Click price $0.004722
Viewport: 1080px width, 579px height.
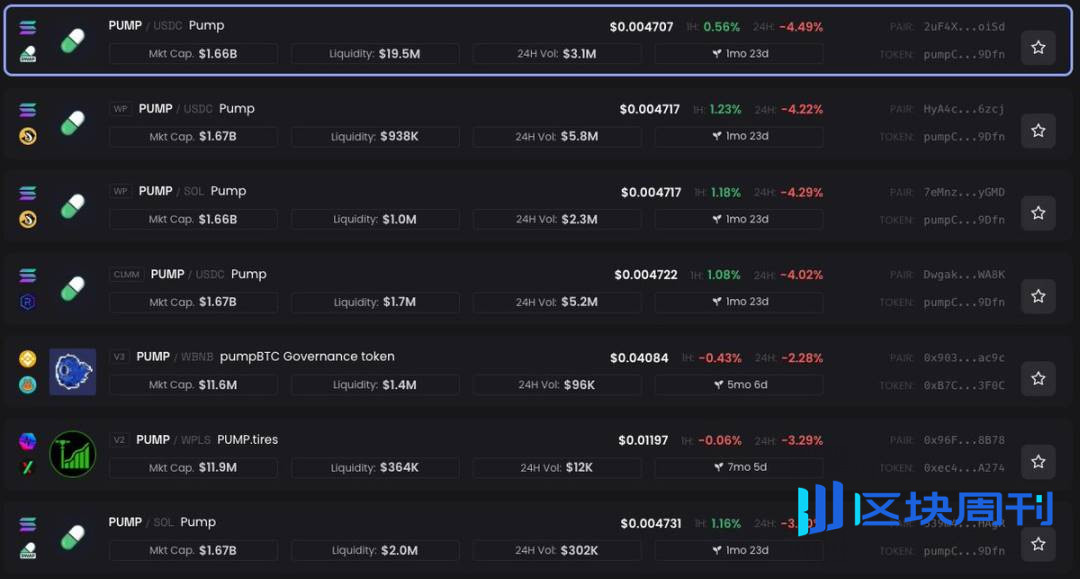646,275
